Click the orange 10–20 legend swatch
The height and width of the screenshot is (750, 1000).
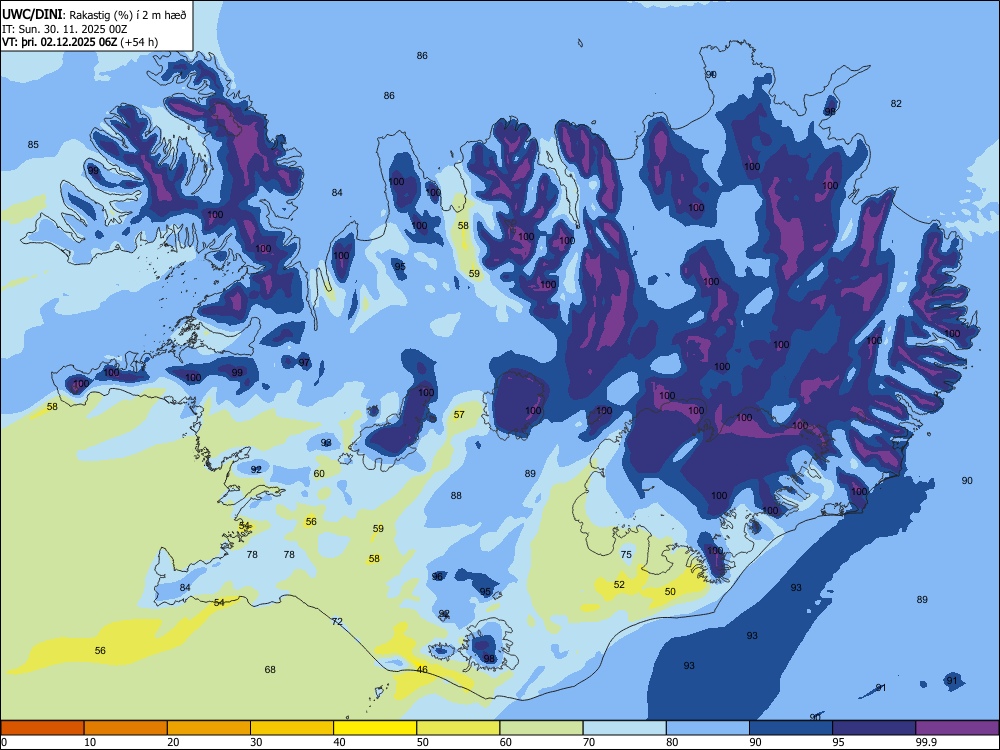126,728
